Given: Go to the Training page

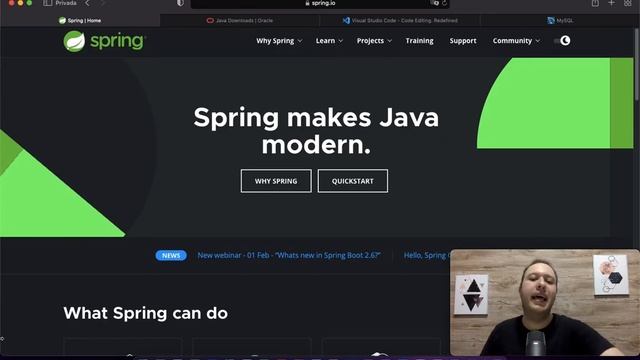Looking at the screenshot, I should [x=419, y=41].
